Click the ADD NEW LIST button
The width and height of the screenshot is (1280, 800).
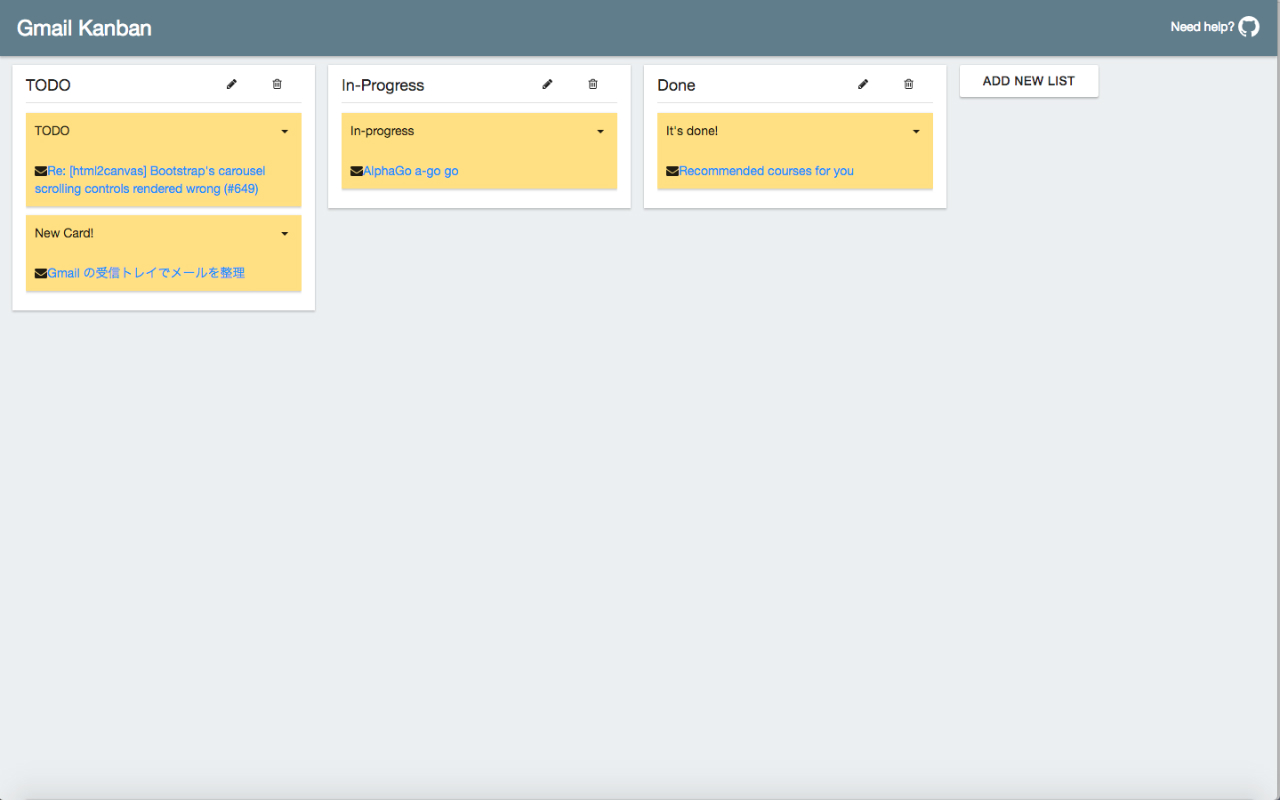coord(1029,81)
